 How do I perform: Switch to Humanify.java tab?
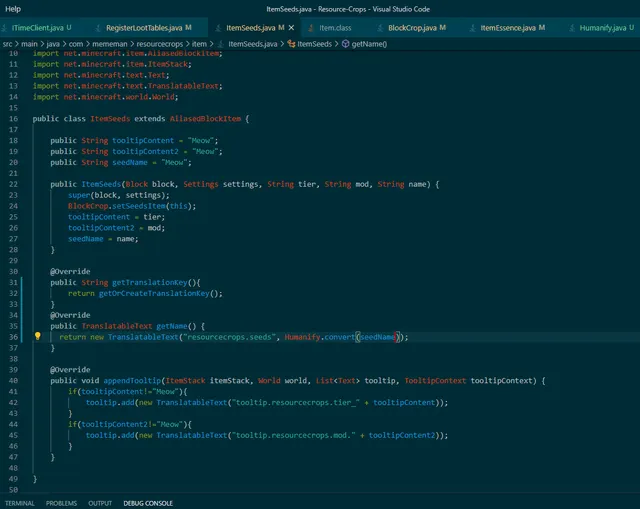pos(602,28)
